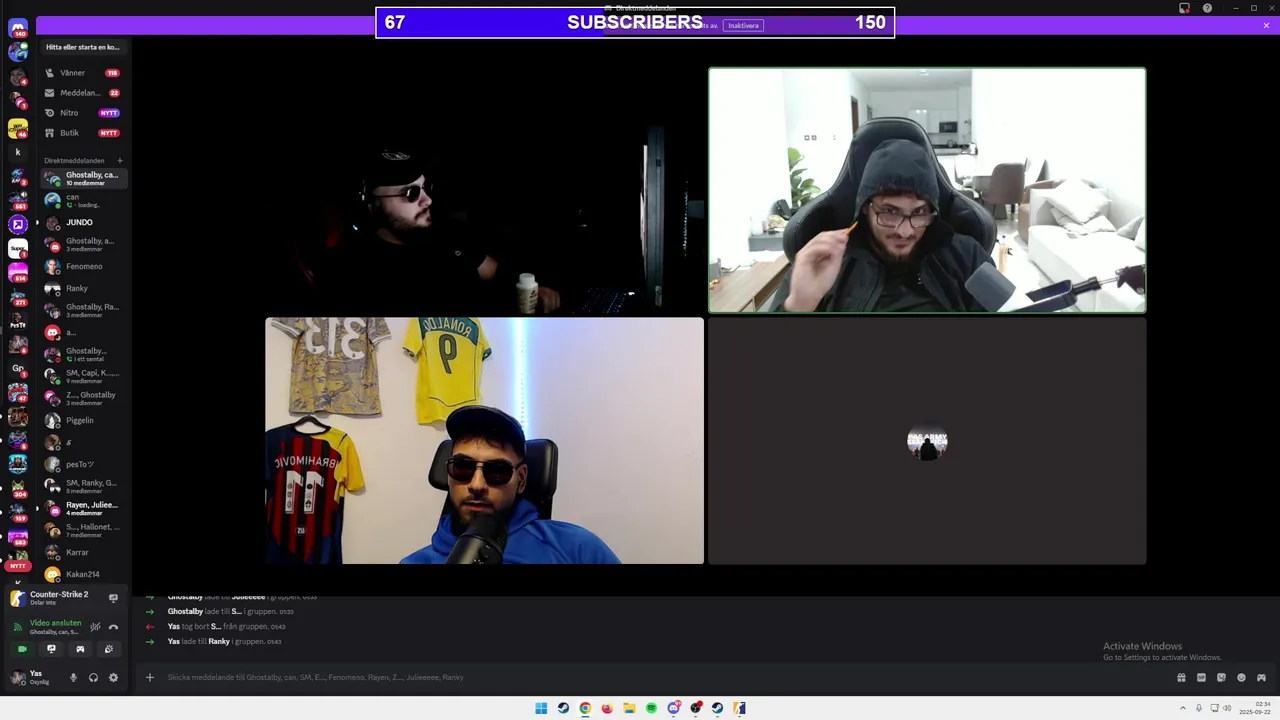Open attachment plus button in message box

pyautogui.click(x=150, y=677)
